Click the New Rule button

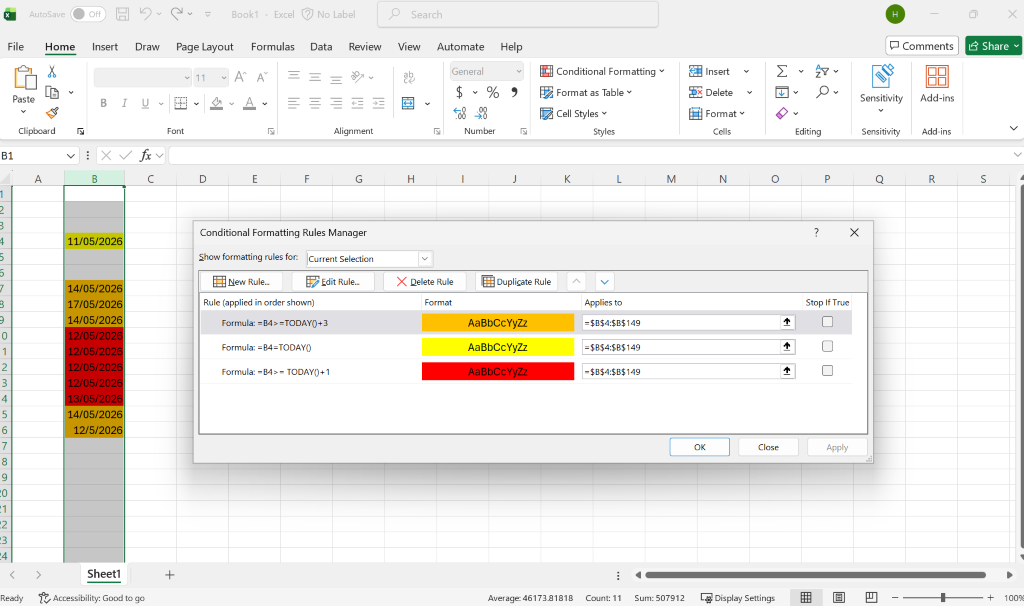point(241,281)
